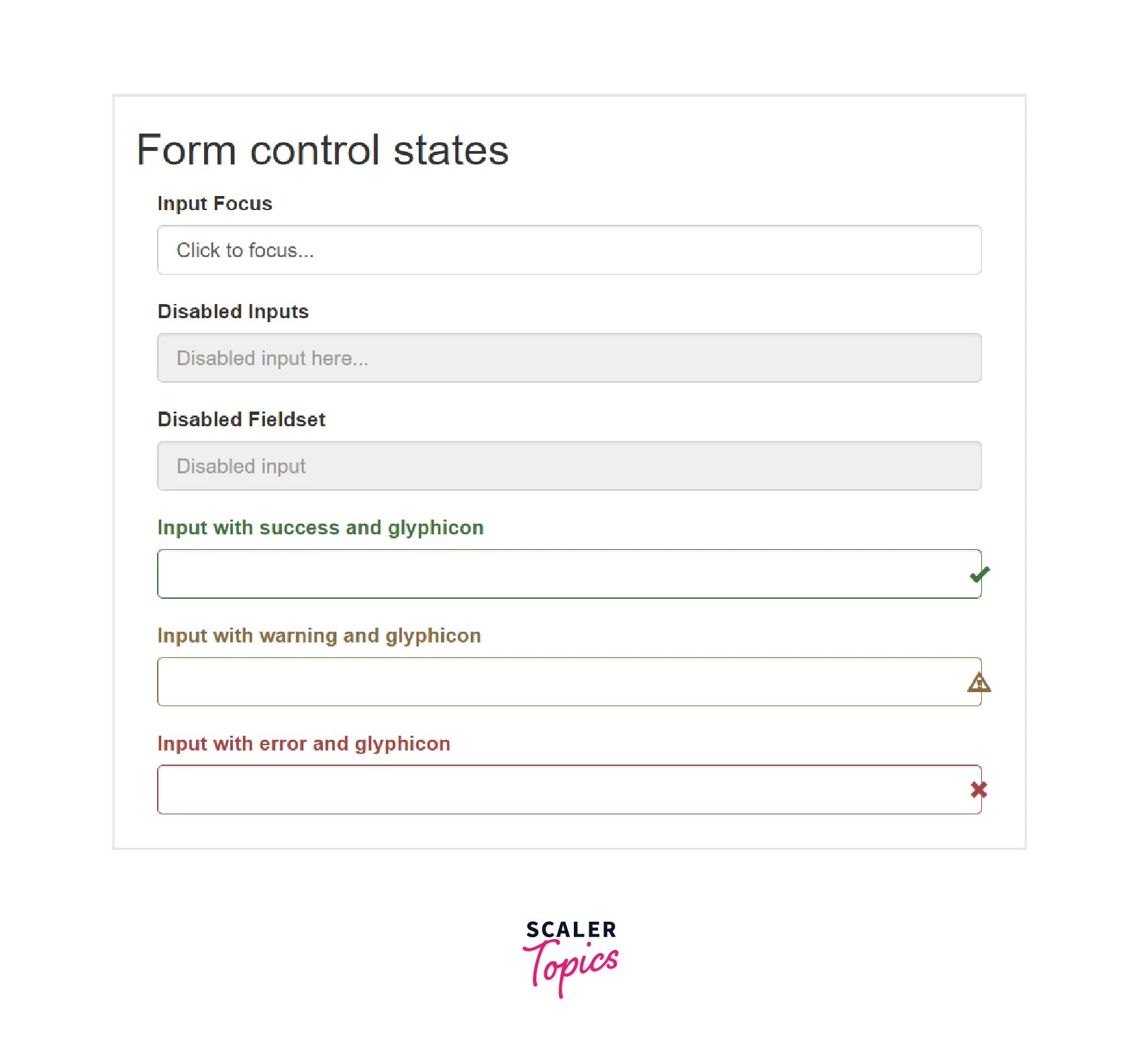Screen dimensions: 1141x1064
Task: Click the Scaler Topics logo
Action: click(x=570, y=958)
